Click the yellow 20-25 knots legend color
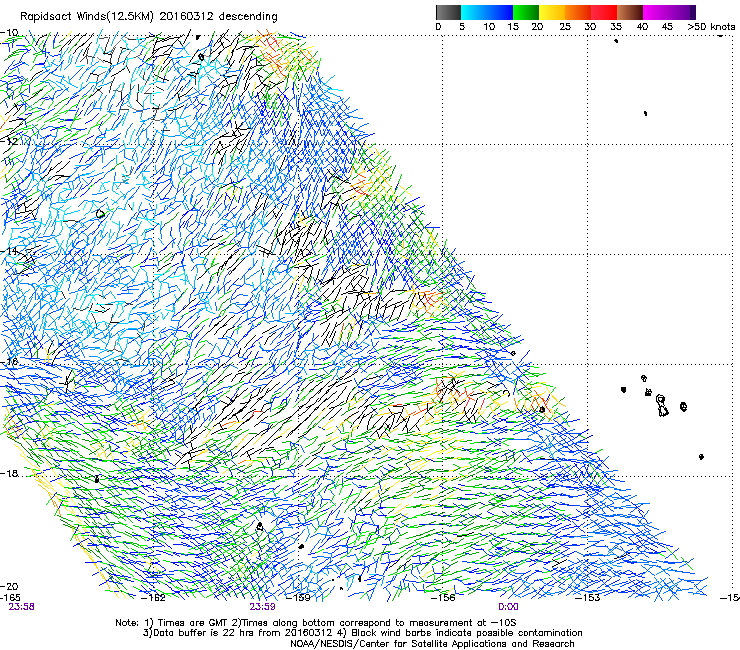Screen dimensions: 740x650 tap(552, 12)
